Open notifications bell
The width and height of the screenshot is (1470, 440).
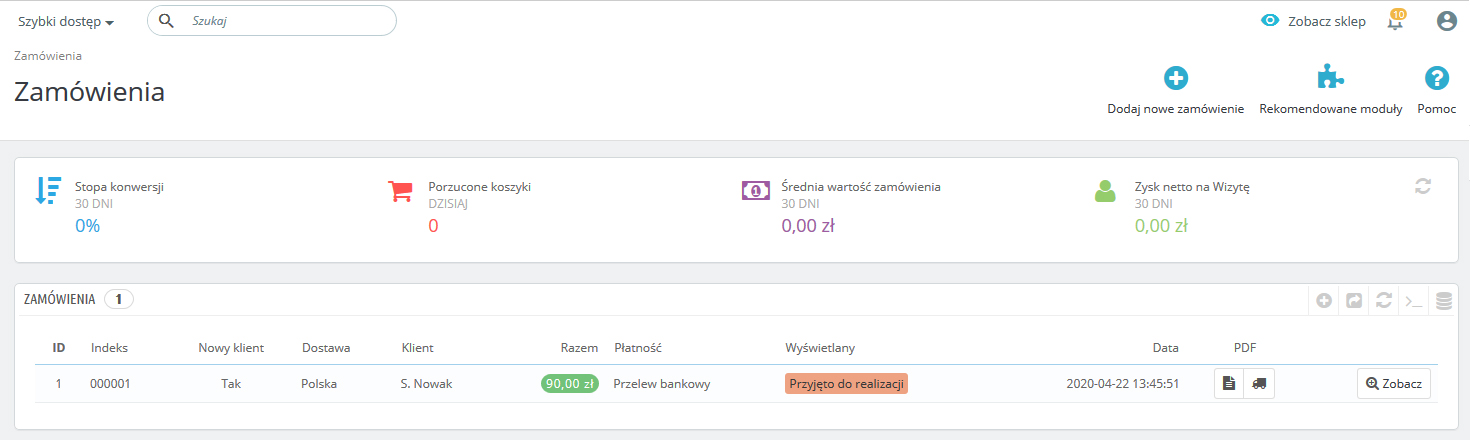1396,21
